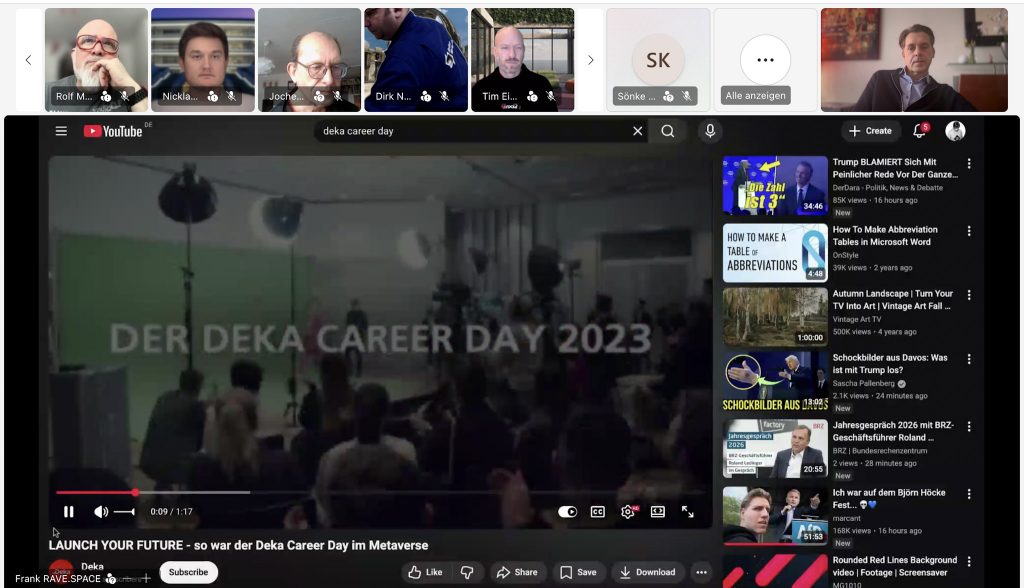This screenshot has width=1024, height=588.
Task: Subscribe to the Deka channel
Action: (x=188, y=572)
